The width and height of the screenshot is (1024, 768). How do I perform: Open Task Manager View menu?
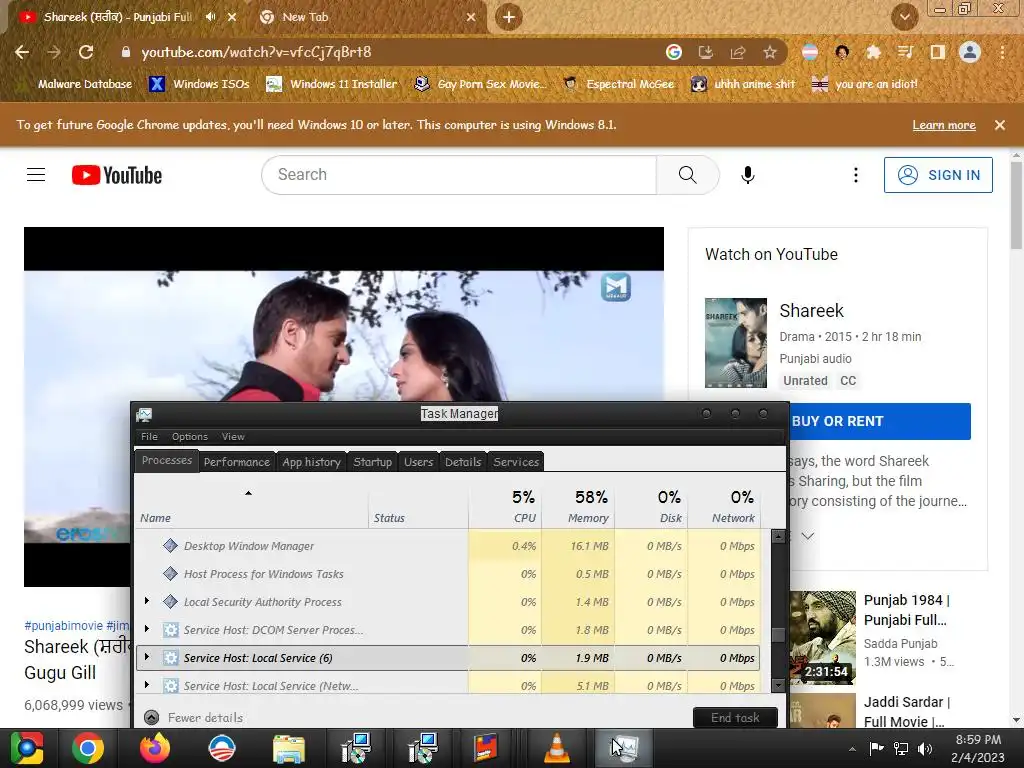point(233,437)
